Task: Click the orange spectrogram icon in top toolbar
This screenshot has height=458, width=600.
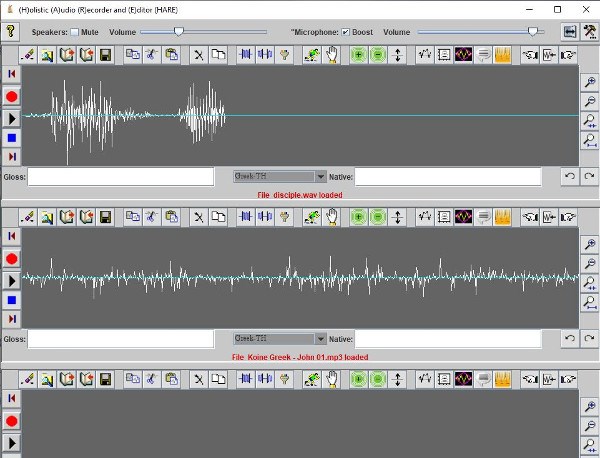Action: (502, 55)
